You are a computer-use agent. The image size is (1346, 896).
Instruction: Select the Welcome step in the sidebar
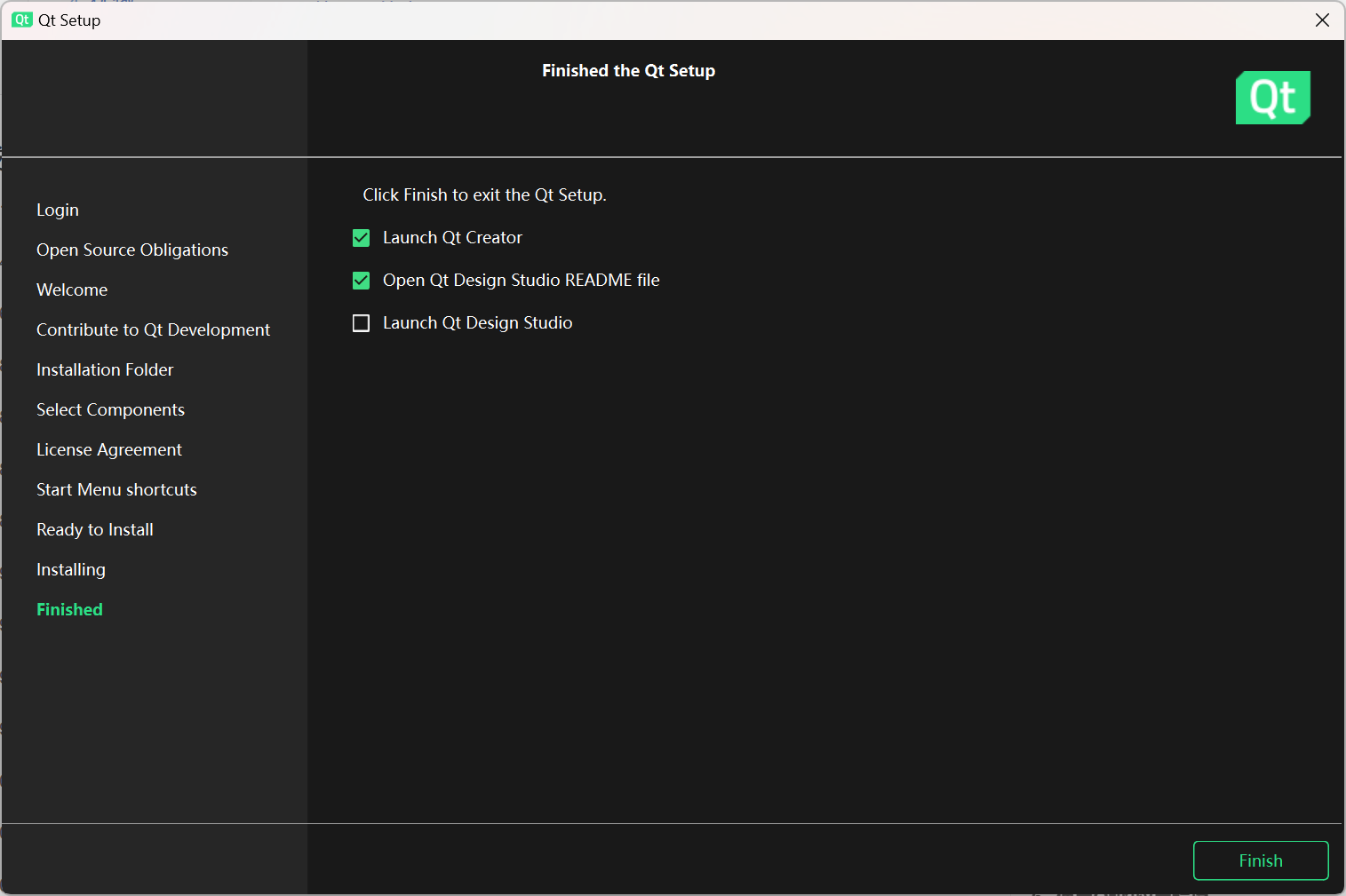coord(72,289)
